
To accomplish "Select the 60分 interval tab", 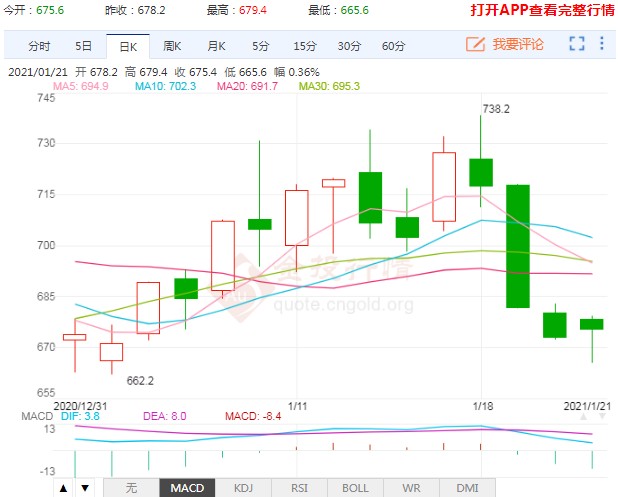I will coord(393,46).
